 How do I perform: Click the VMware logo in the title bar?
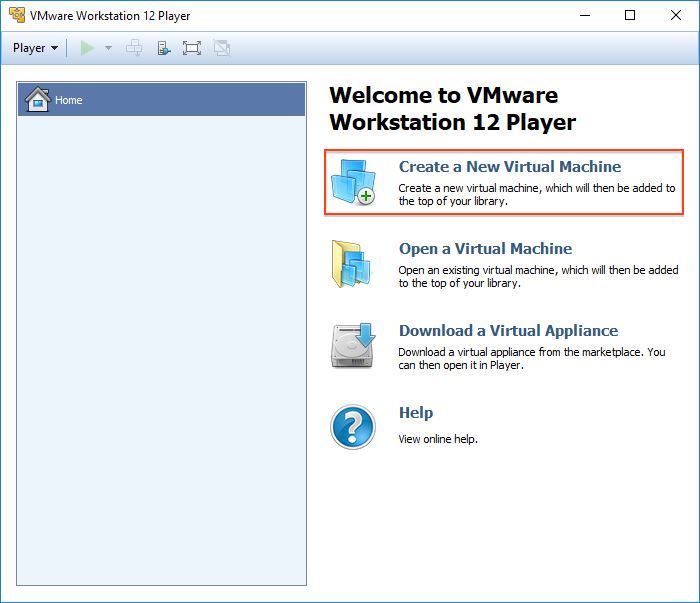(17, 15)
